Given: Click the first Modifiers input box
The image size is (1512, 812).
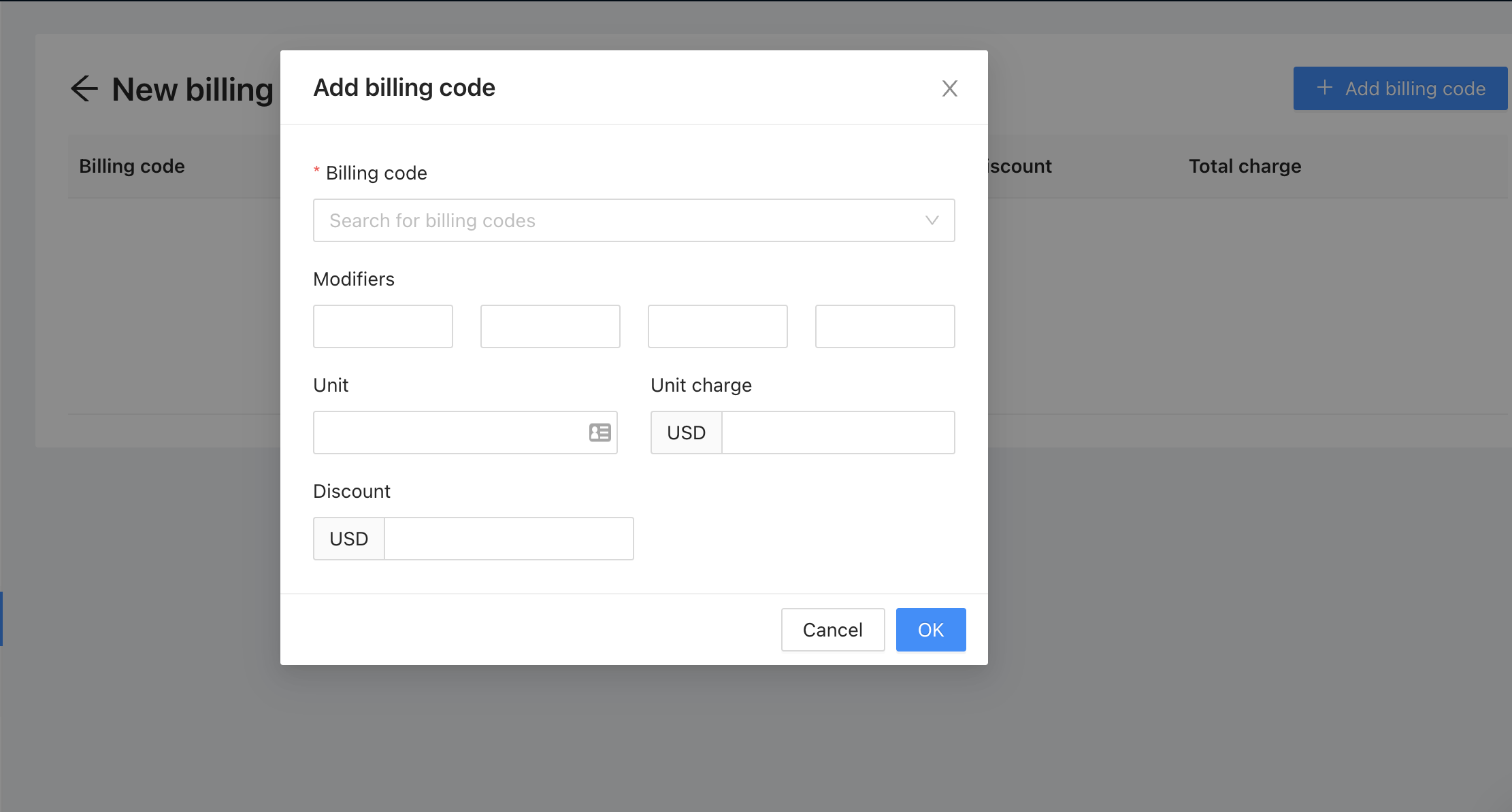Looking at the screenshot, I should [383, 326].
